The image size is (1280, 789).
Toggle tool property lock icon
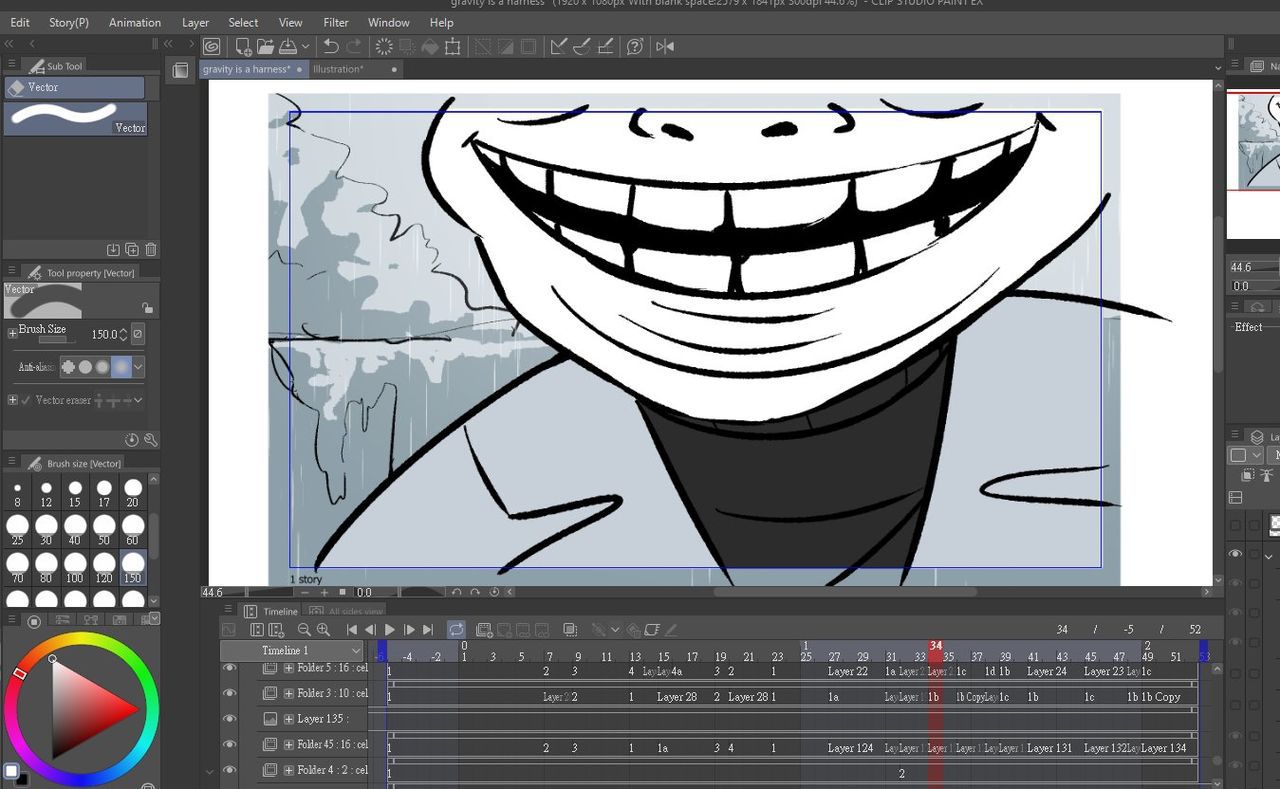(x=147, y=308)
